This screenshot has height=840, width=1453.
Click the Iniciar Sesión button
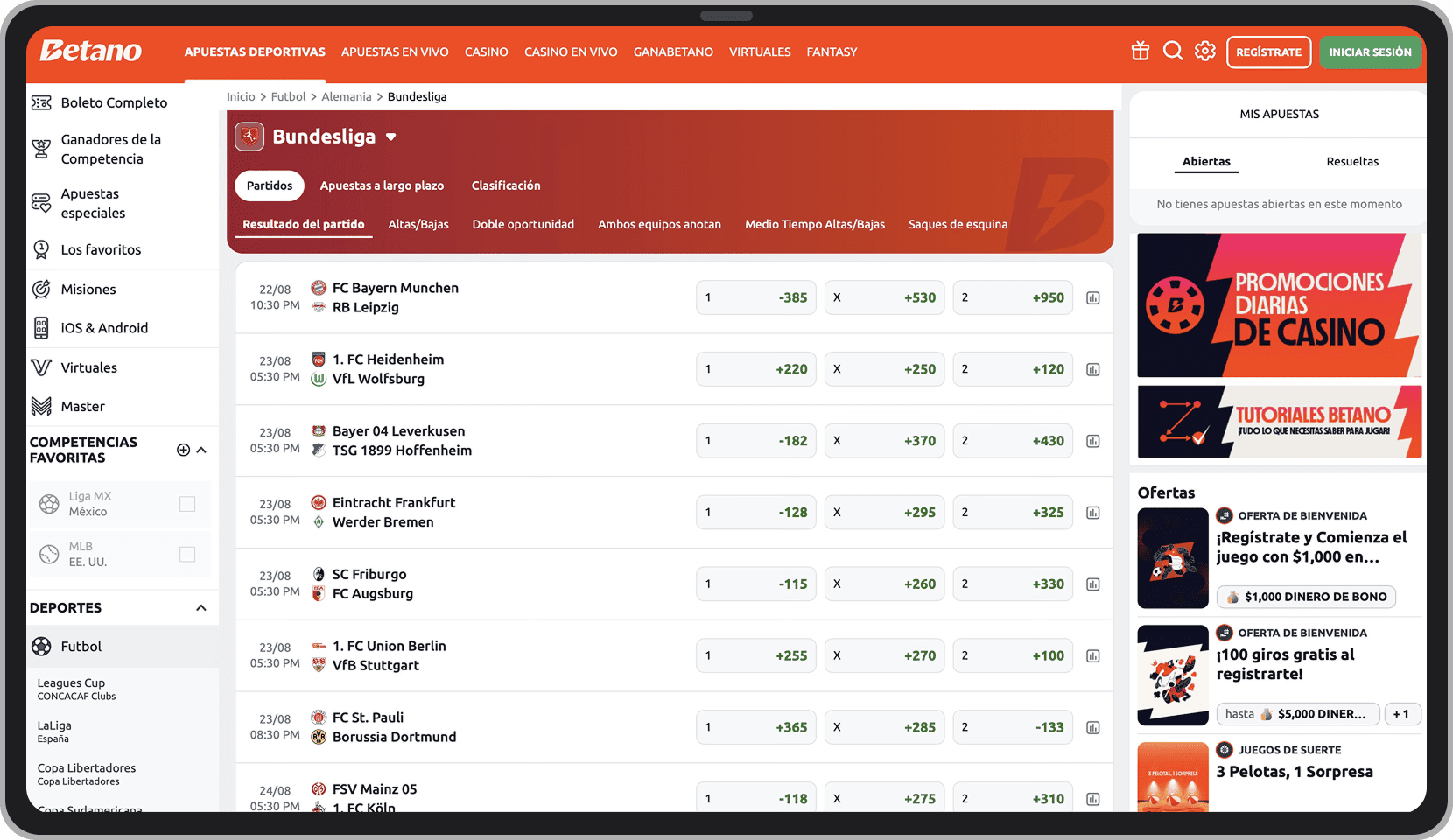click(1370, 52)
